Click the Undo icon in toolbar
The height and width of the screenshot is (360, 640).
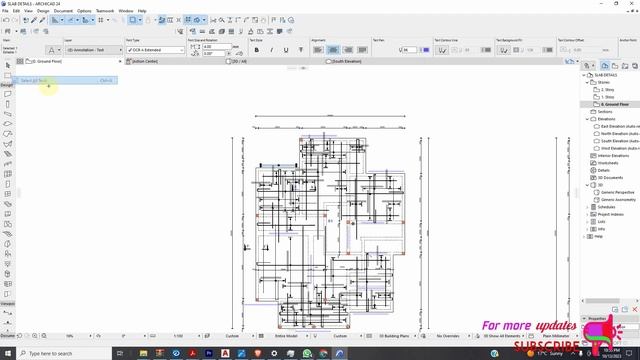(6, 20)
